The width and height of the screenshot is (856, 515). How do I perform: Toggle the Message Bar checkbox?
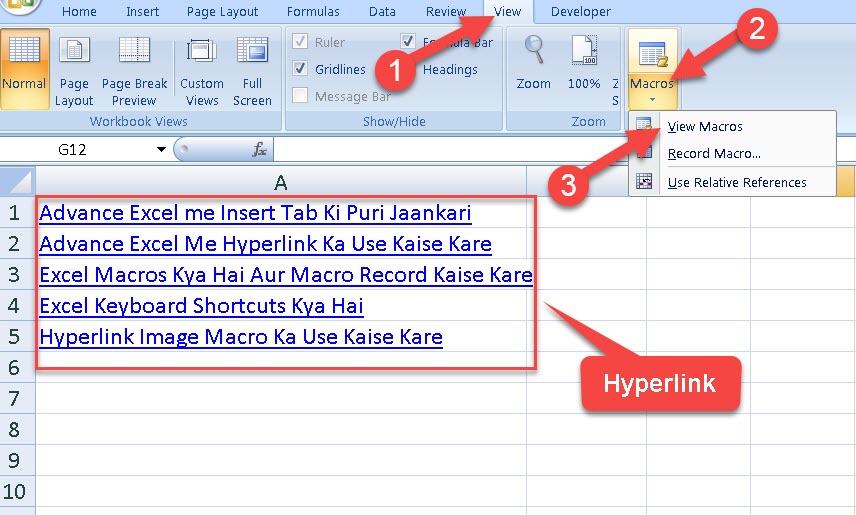click(x=300, y=96)
